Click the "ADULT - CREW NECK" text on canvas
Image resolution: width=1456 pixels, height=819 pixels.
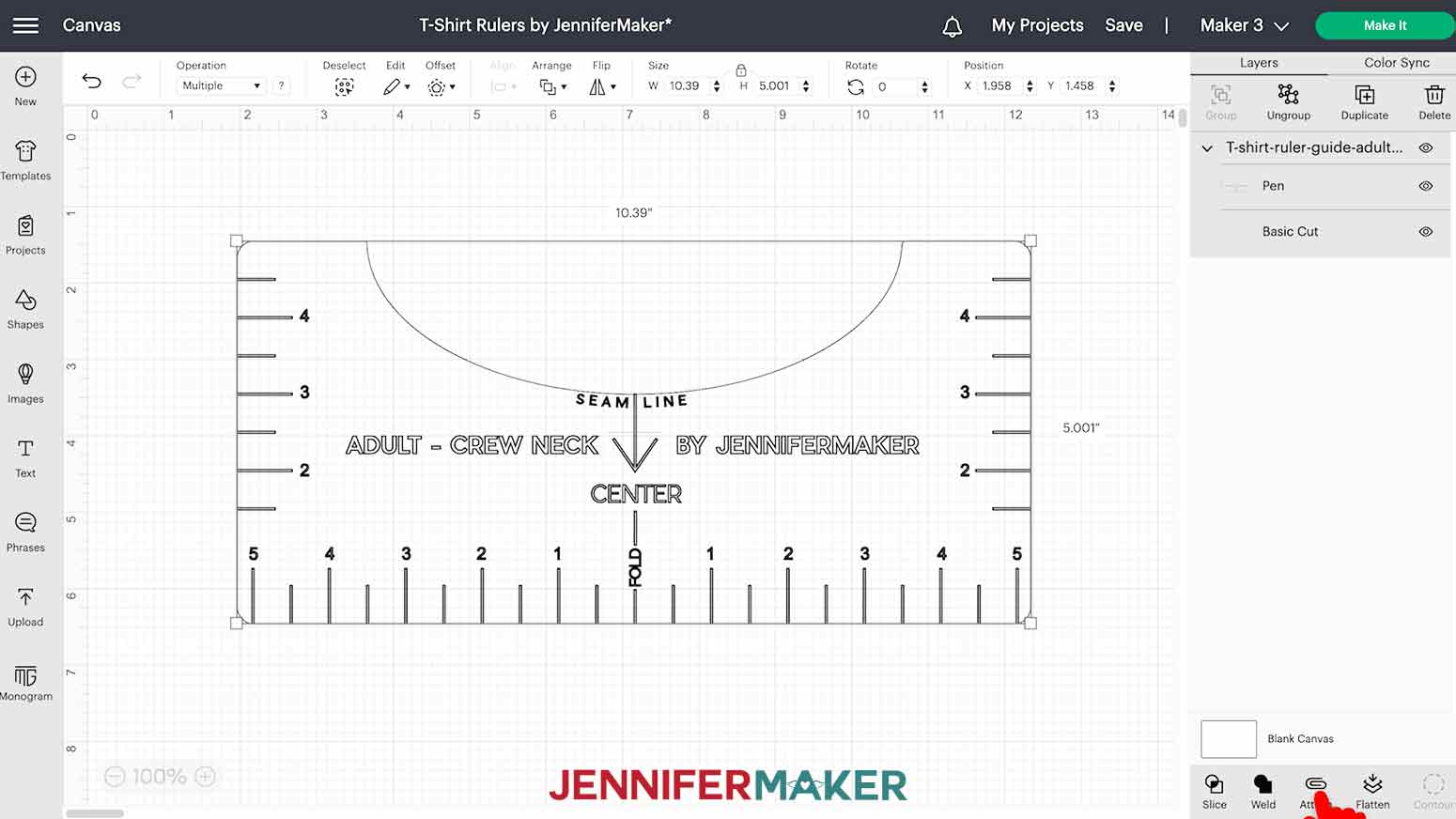(x=472, y=445)
